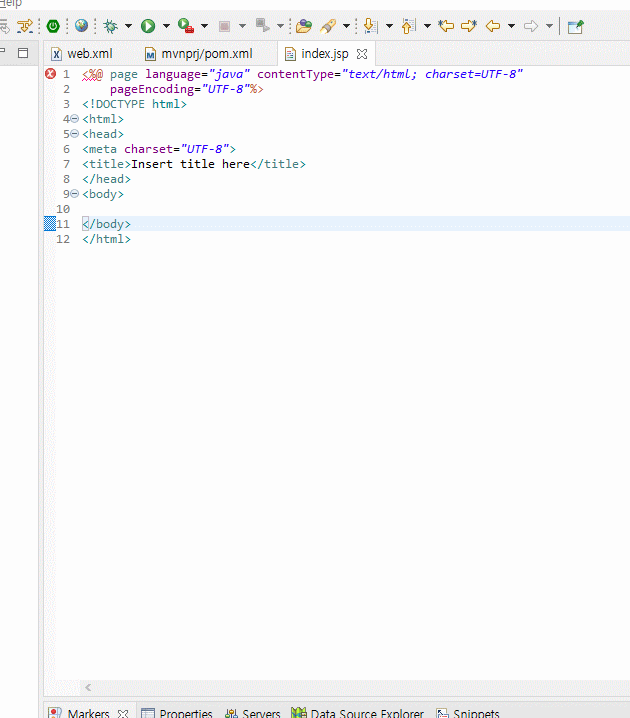The width and height of the screenshot is (630, 718).
Task: Click the maximize view icon left of web.xml tab
Action: (23, 53)
